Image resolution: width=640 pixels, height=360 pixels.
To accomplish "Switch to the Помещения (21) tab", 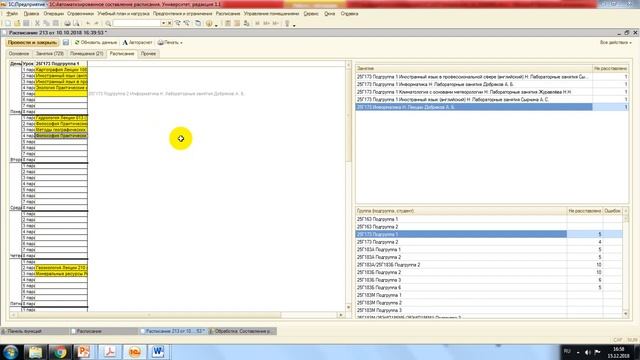I will (87, 53).
